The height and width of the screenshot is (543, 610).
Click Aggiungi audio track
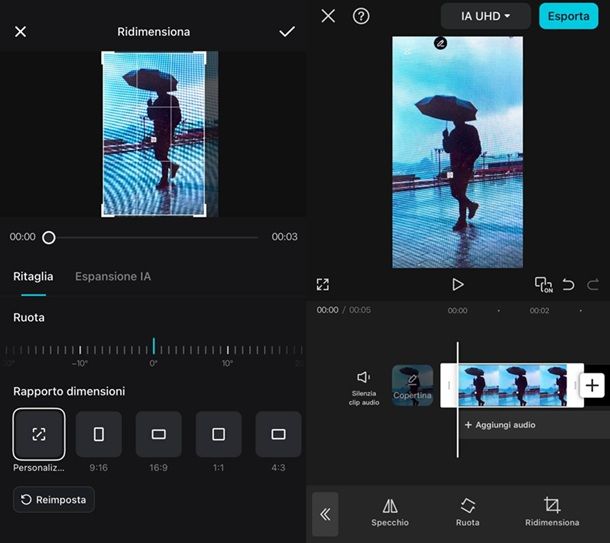[x=500, y=425]
